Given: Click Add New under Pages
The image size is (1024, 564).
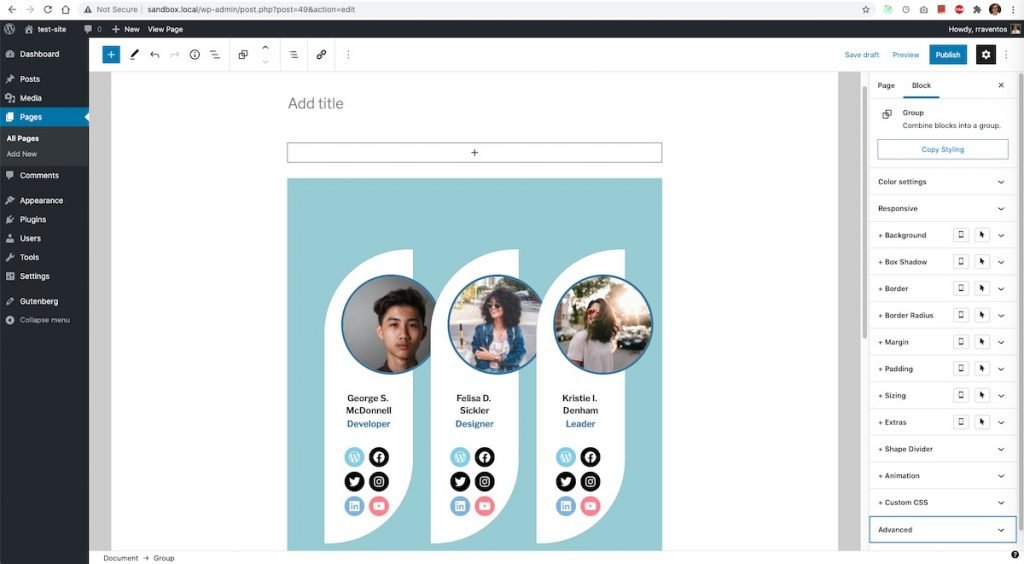Looking at the screenshot, I should (22, 154).
